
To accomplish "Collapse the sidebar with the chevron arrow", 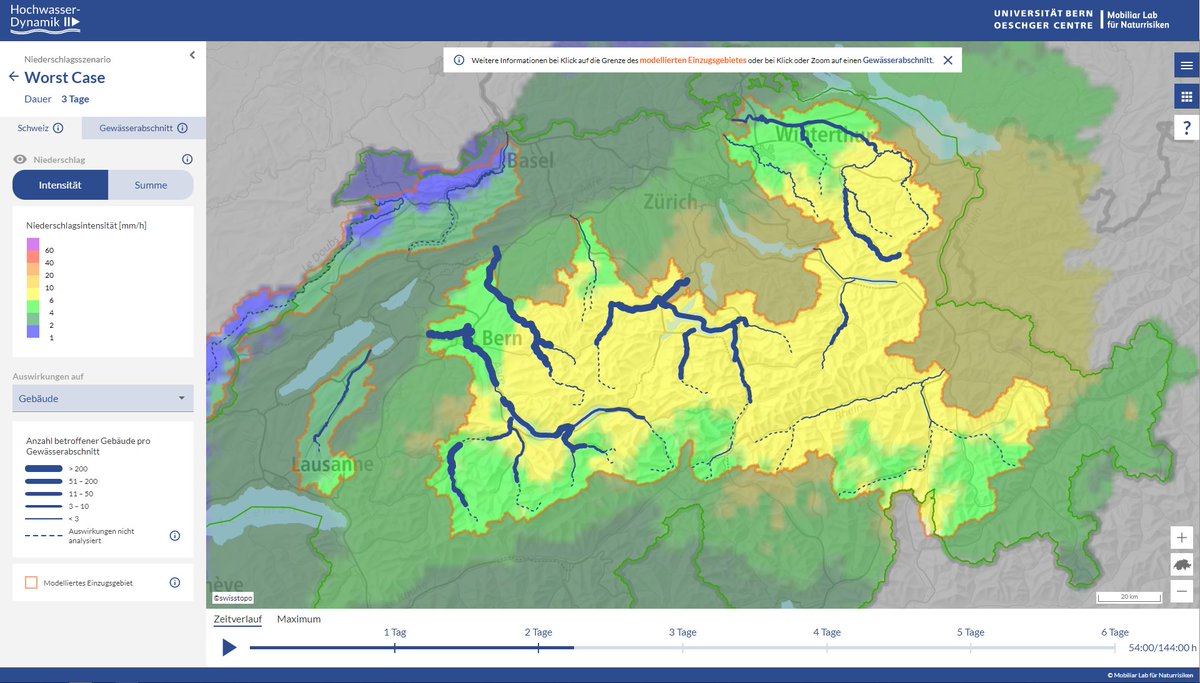I will coord(192,56).
